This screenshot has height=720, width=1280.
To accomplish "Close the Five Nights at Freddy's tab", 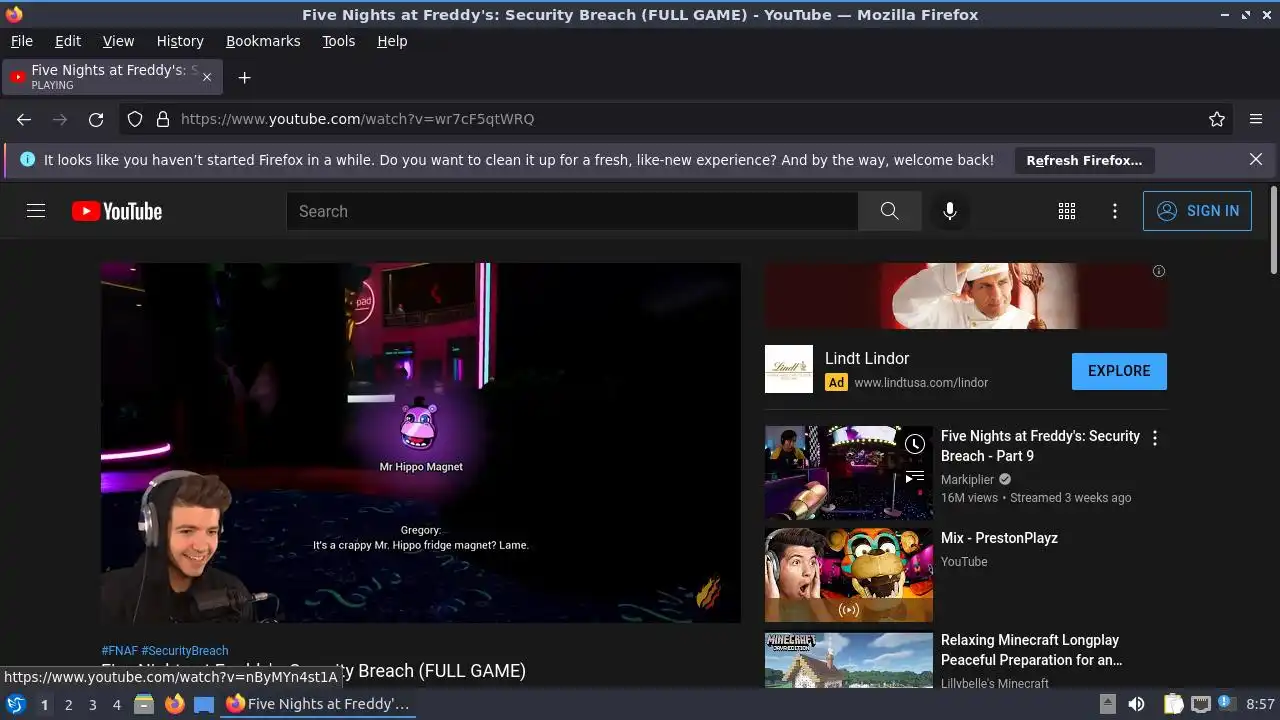I will click(207, 77).
